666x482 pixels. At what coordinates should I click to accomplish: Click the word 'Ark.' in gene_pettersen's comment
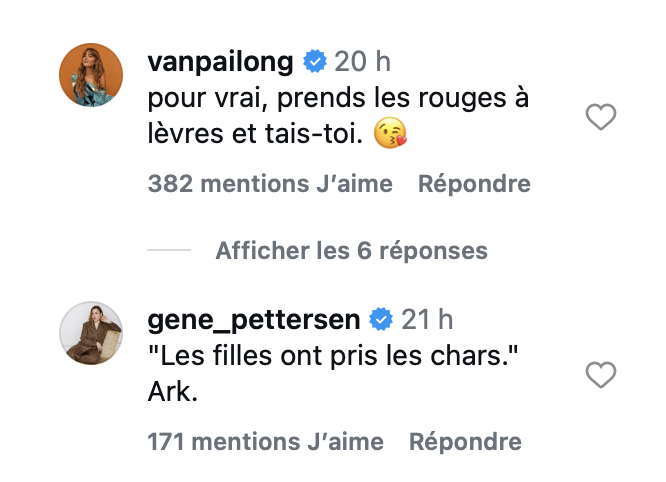click(172, 393)
